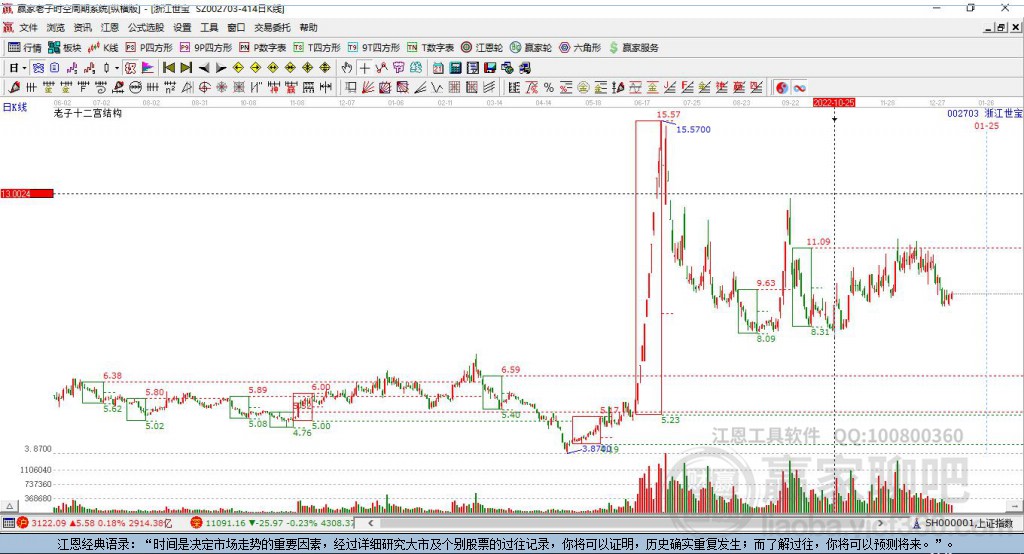Switch to K线 candlestick chart
Screen dimensions: 1024x554
pos(103,48)
